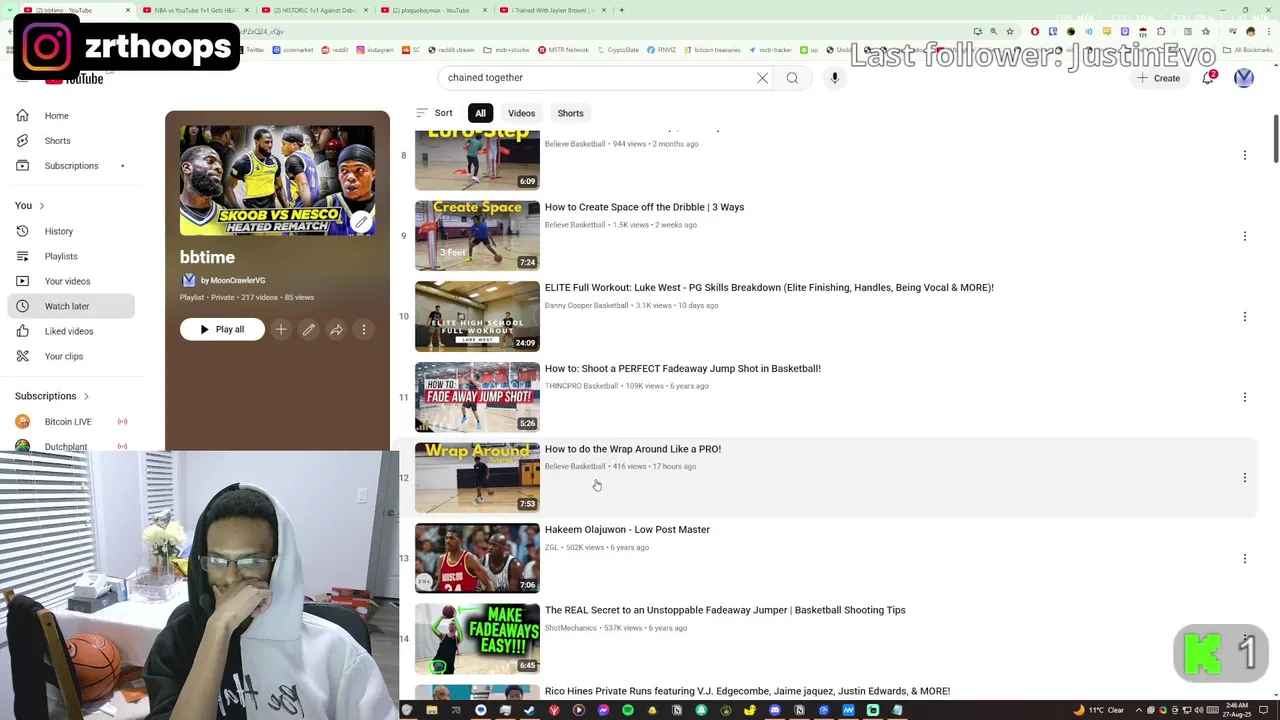Image resolution: width=1280 pixels, height=720 pixels.
Task: Open 'How to Create Space off the Dribble' video
Action: (644, 207)
